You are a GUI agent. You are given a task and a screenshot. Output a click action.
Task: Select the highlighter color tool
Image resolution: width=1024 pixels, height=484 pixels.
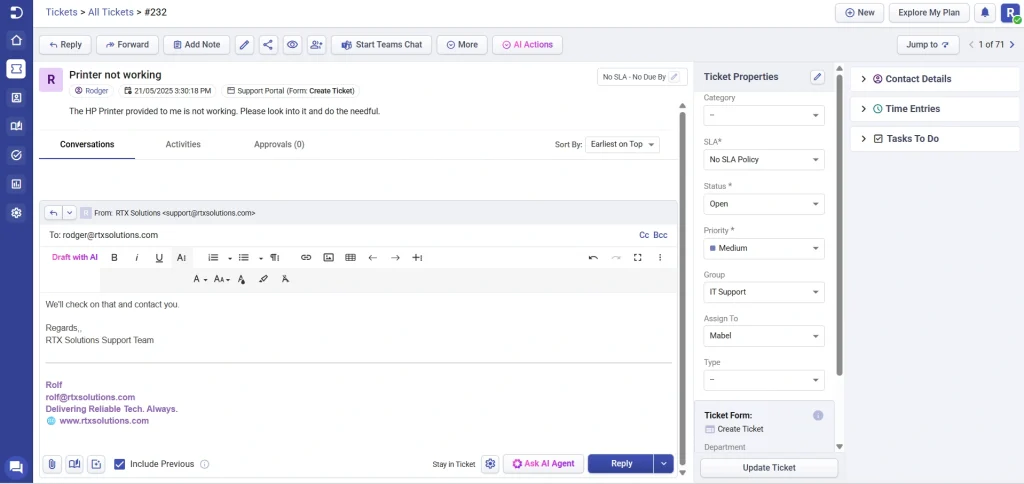click(263, 279)
